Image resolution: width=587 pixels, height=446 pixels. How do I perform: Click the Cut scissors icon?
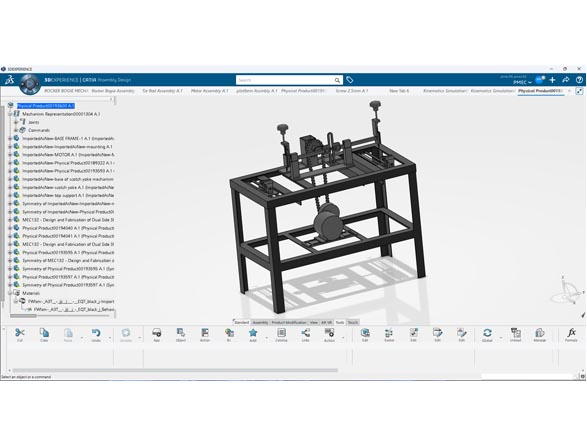pos(19,333)
